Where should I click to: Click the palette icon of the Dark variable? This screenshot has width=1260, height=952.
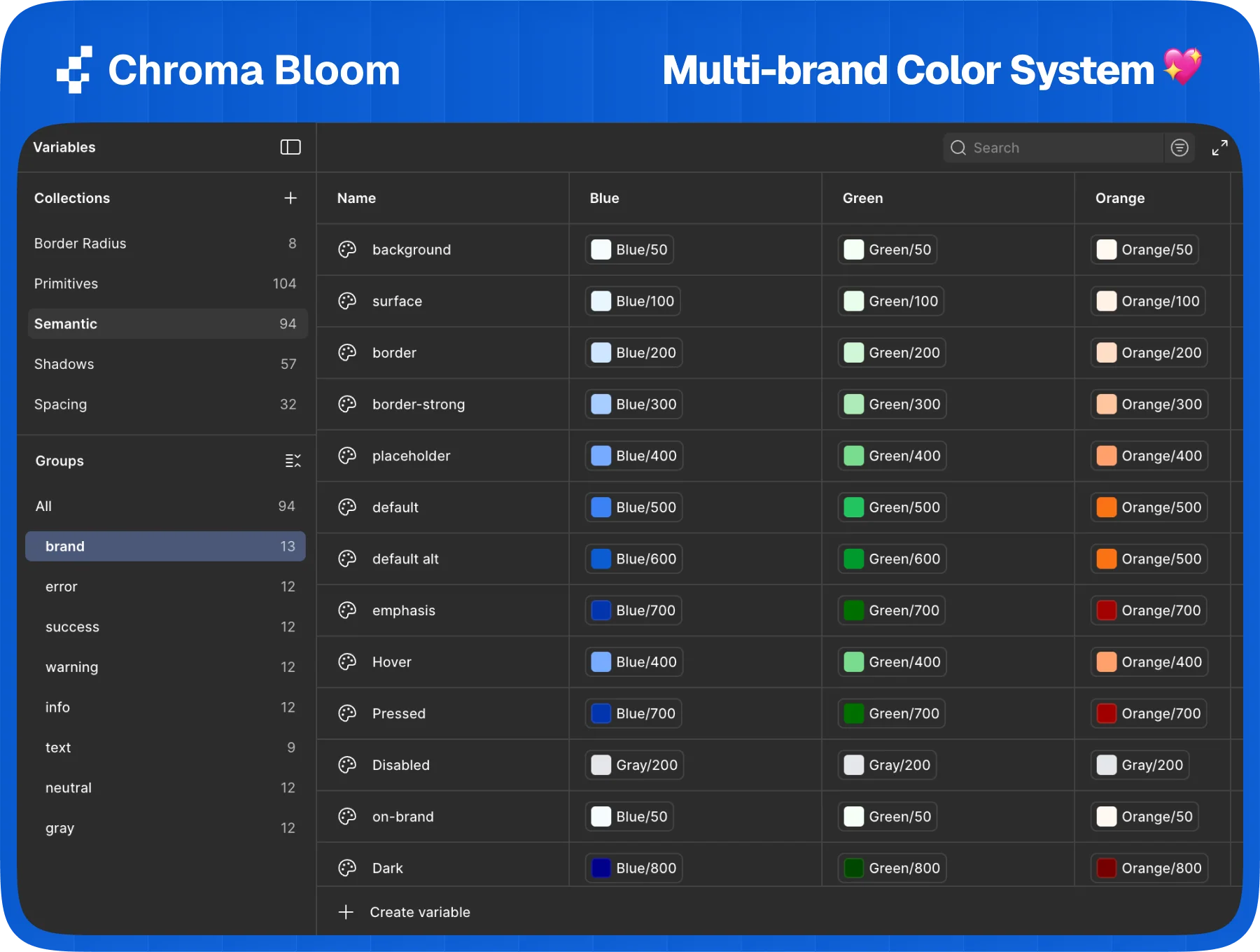pyautogui.click(x=347, y=868)
